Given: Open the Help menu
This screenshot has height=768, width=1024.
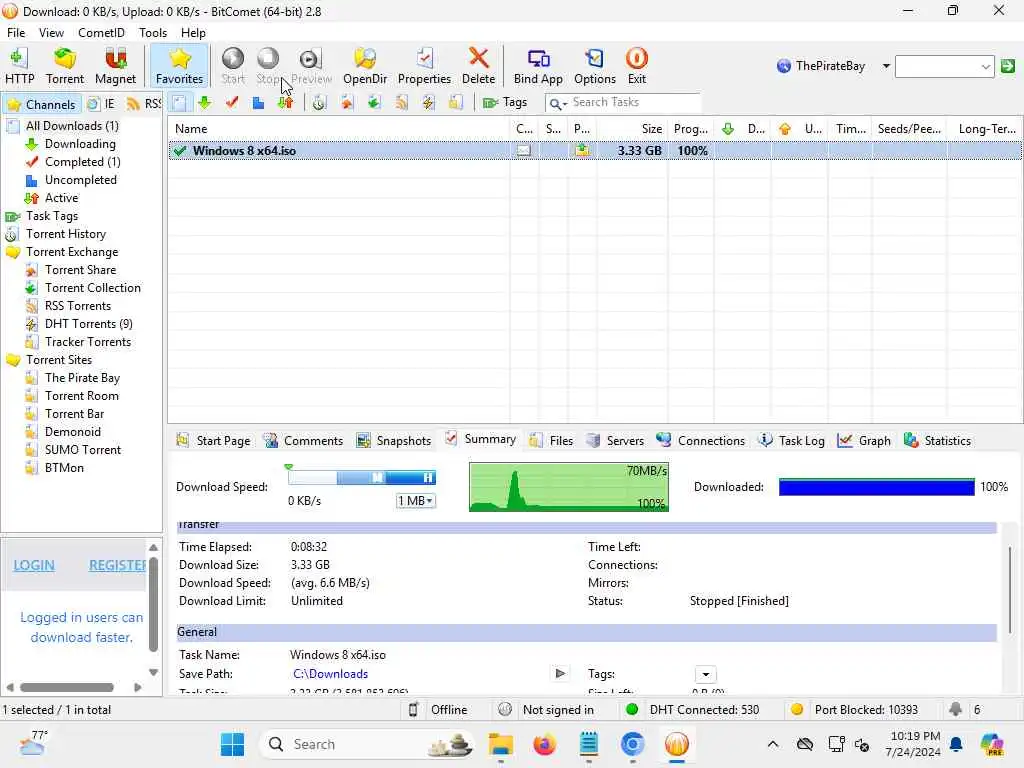Looking at the screenshot, I should click(193, 33).
